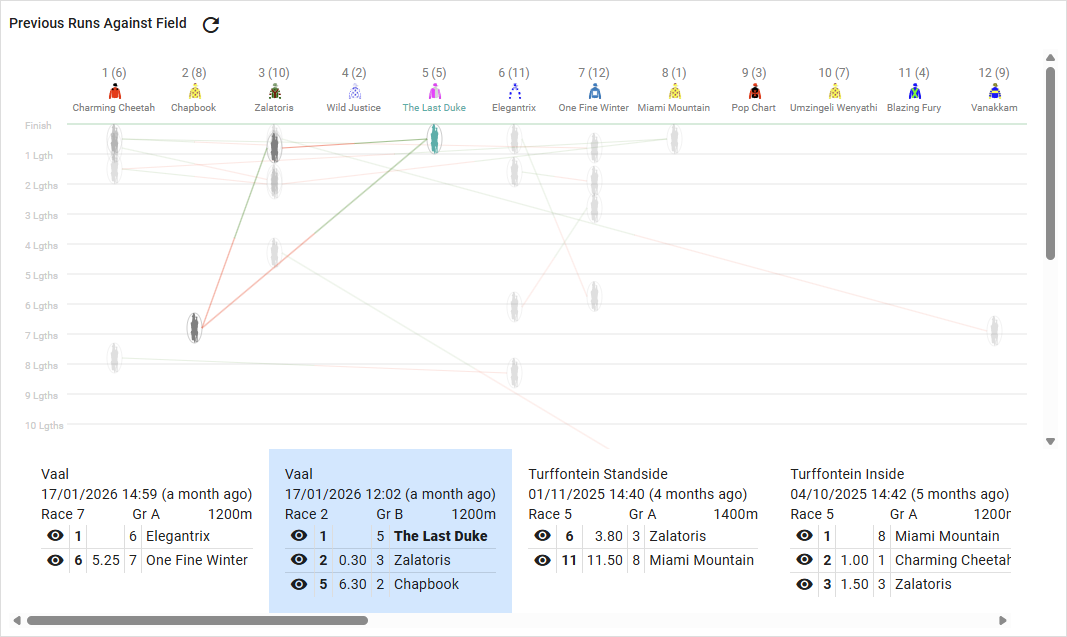Select the One Fine Winter silk icon

point(594,92)
